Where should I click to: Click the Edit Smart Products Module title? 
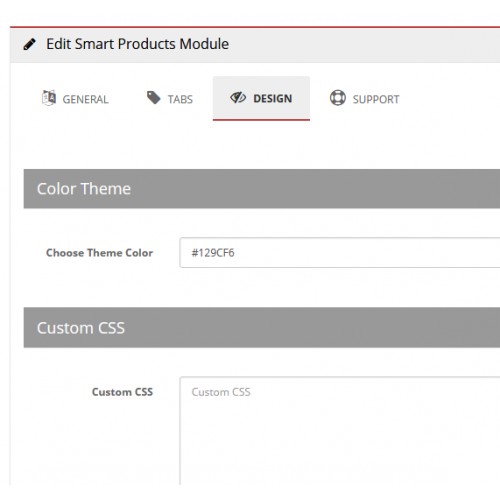click(x=137, y=44)
